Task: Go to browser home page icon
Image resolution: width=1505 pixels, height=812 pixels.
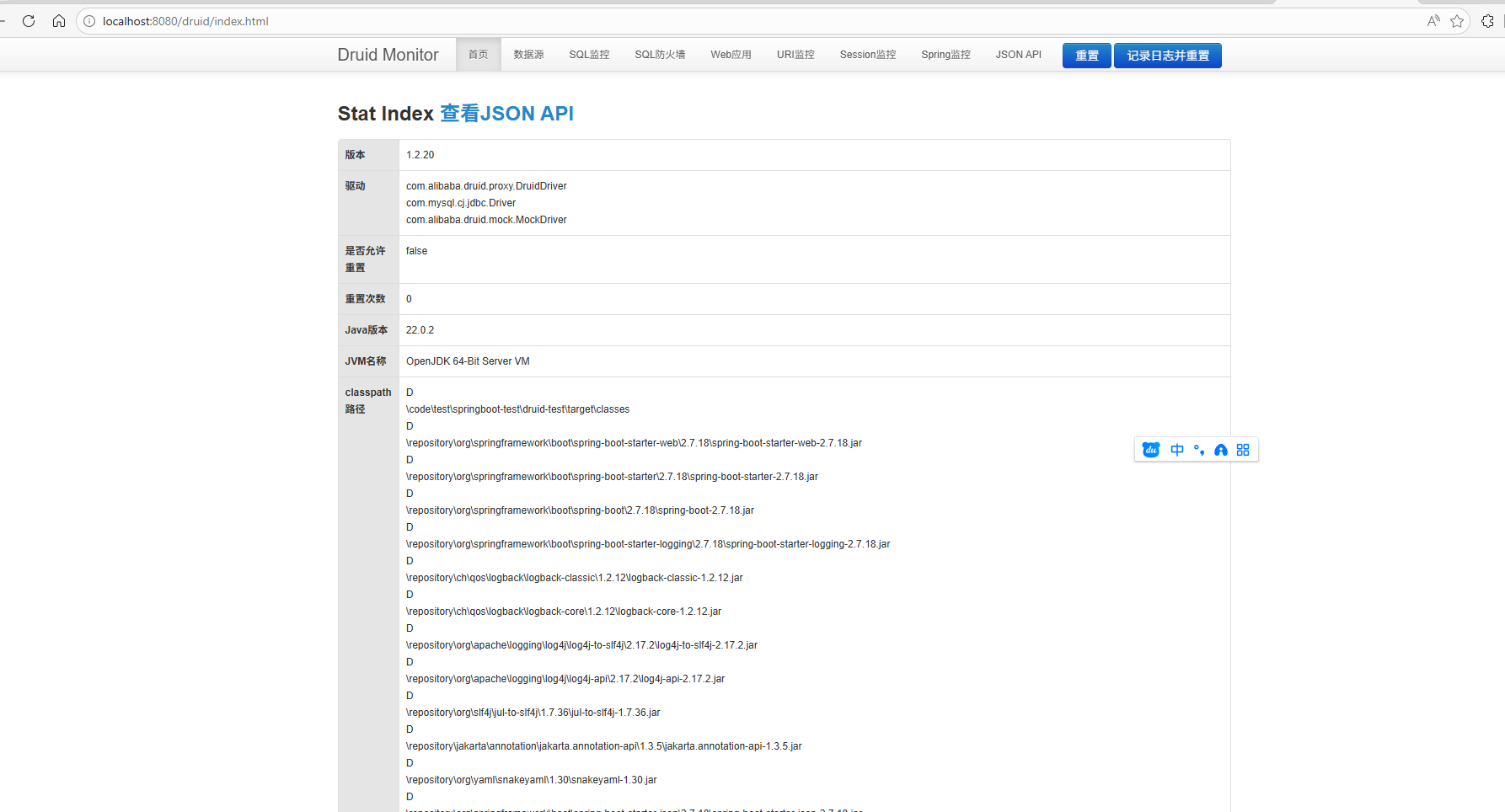Action: pos(59,21)
